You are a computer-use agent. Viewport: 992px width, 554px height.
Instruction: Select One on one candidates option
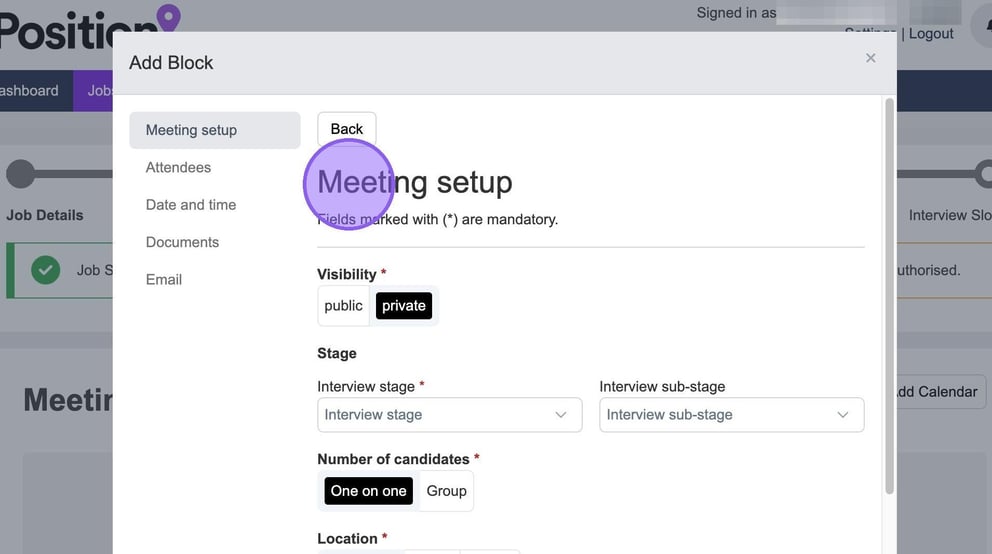pos(368,491)
